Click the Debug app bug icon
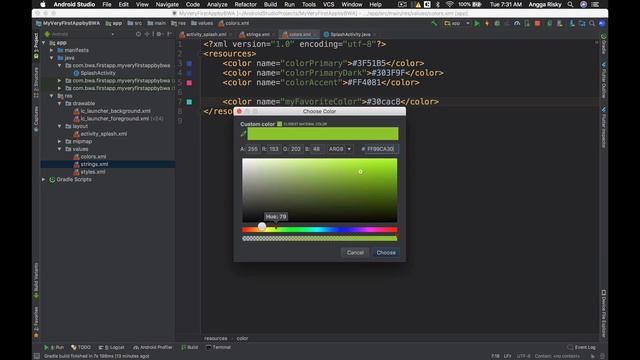Viewport: 640px width, 360px height. click(497, 24)
